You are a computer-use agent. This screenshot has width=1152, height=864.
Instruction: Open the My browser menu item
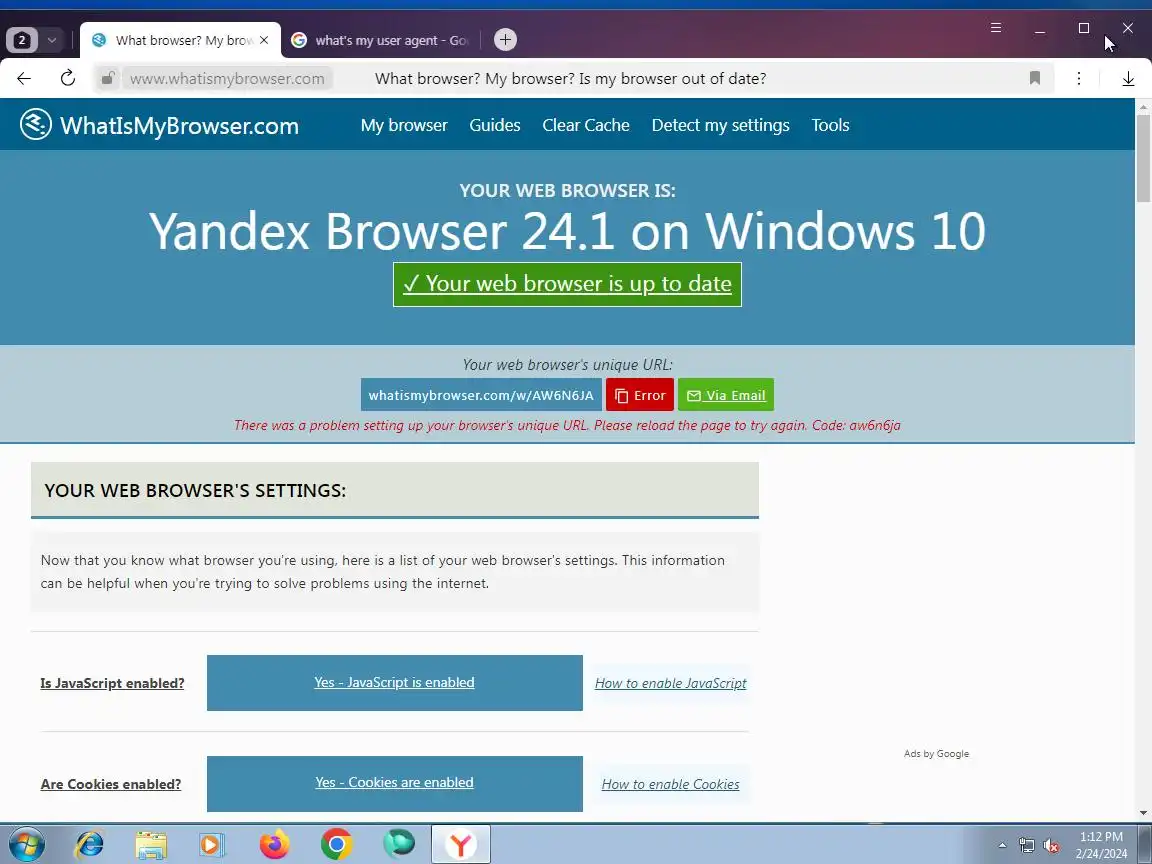tap(404, 126)
